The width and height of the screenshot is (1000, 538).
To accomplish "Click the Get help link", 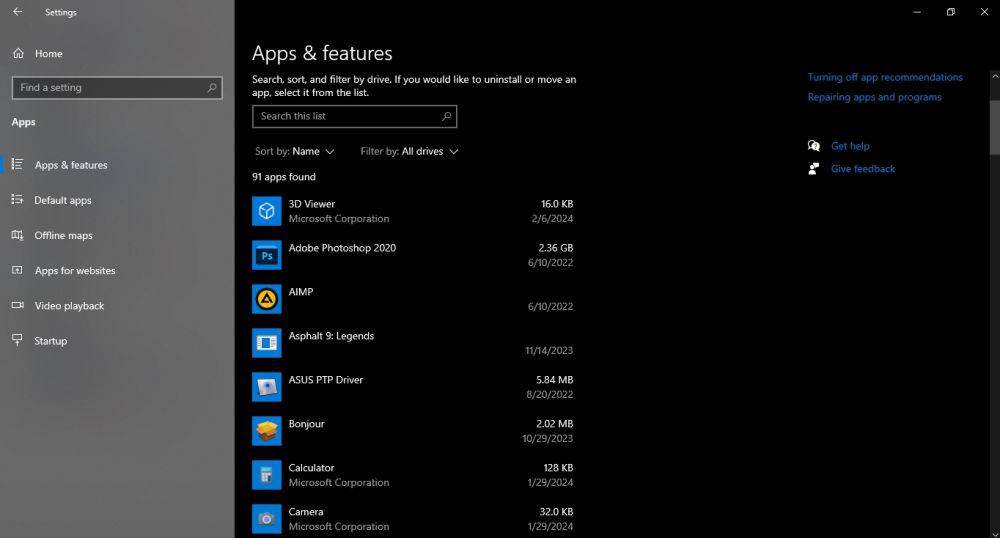I will [x=849, y=146].
